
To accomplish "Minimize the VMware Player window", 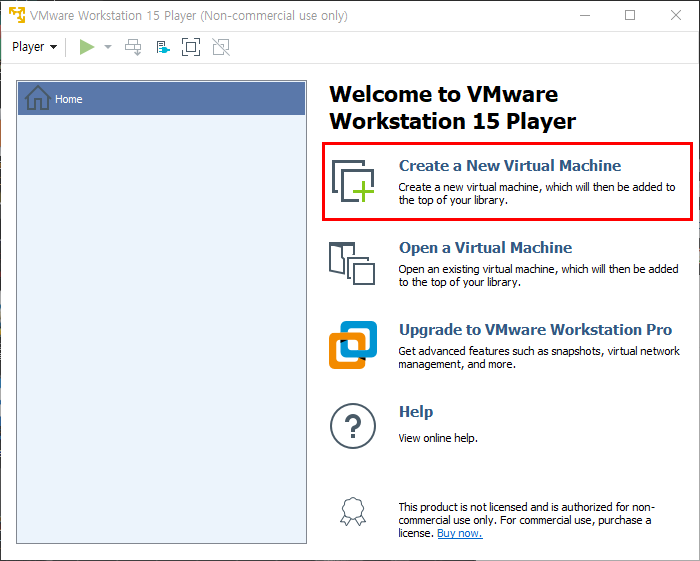I will coord(585,15).
